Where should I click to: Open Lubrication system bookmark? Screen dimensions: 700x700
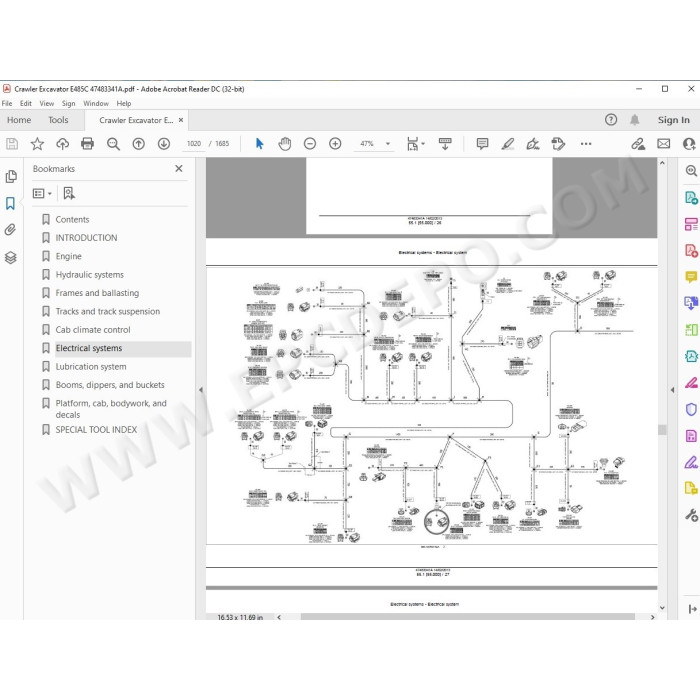(91, 367)
